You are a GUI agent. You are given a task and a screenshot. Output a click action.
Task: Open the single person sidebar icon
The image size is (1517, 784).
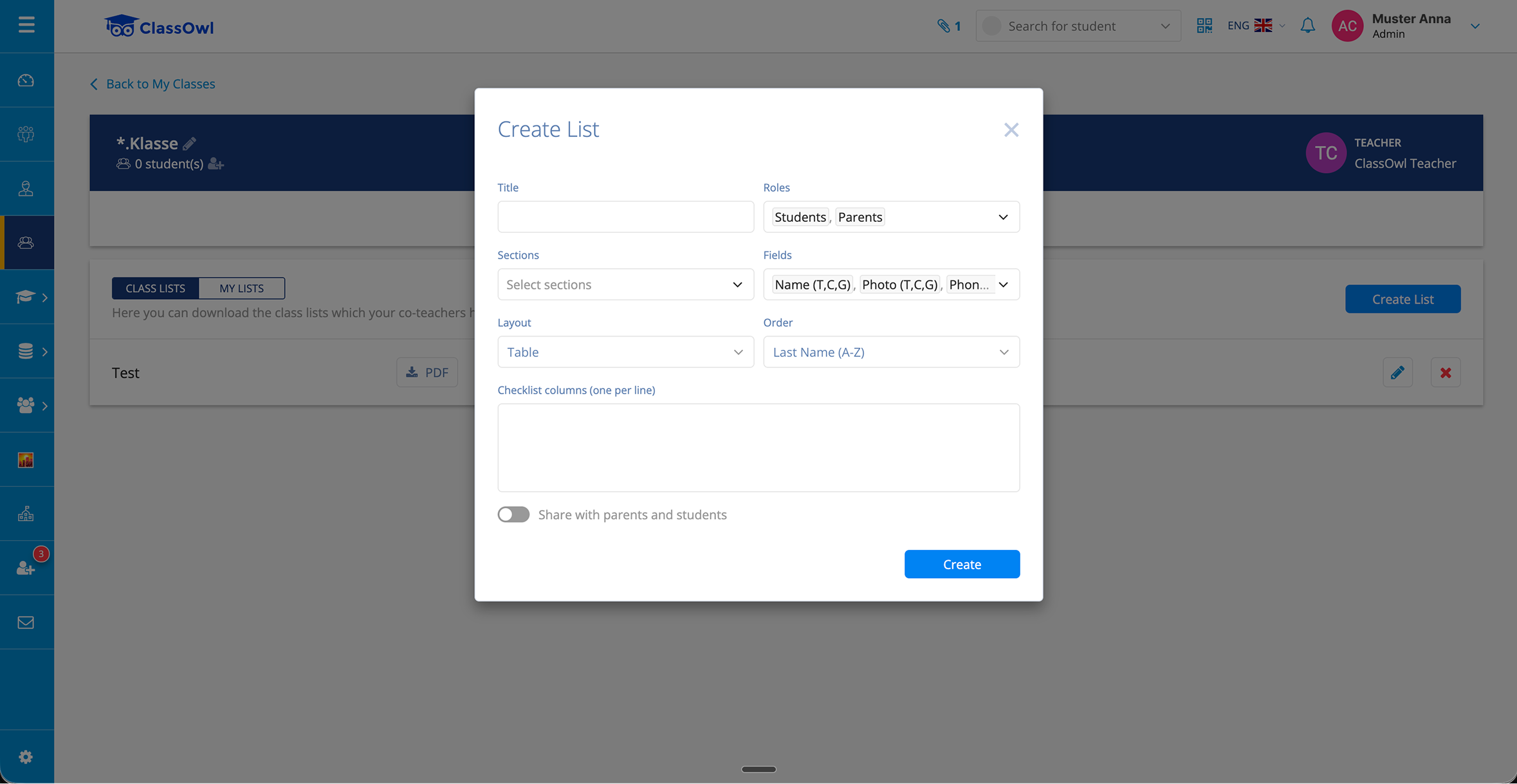(26, 188)
